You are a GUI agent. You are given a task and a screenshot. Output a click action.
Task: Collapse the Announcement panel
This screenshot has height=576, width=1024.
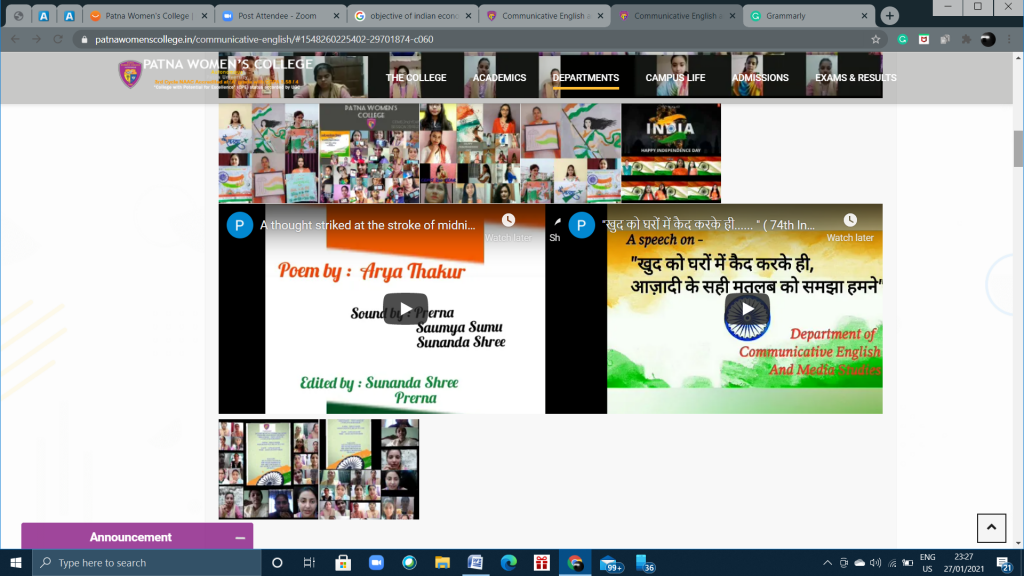(240, 538)
